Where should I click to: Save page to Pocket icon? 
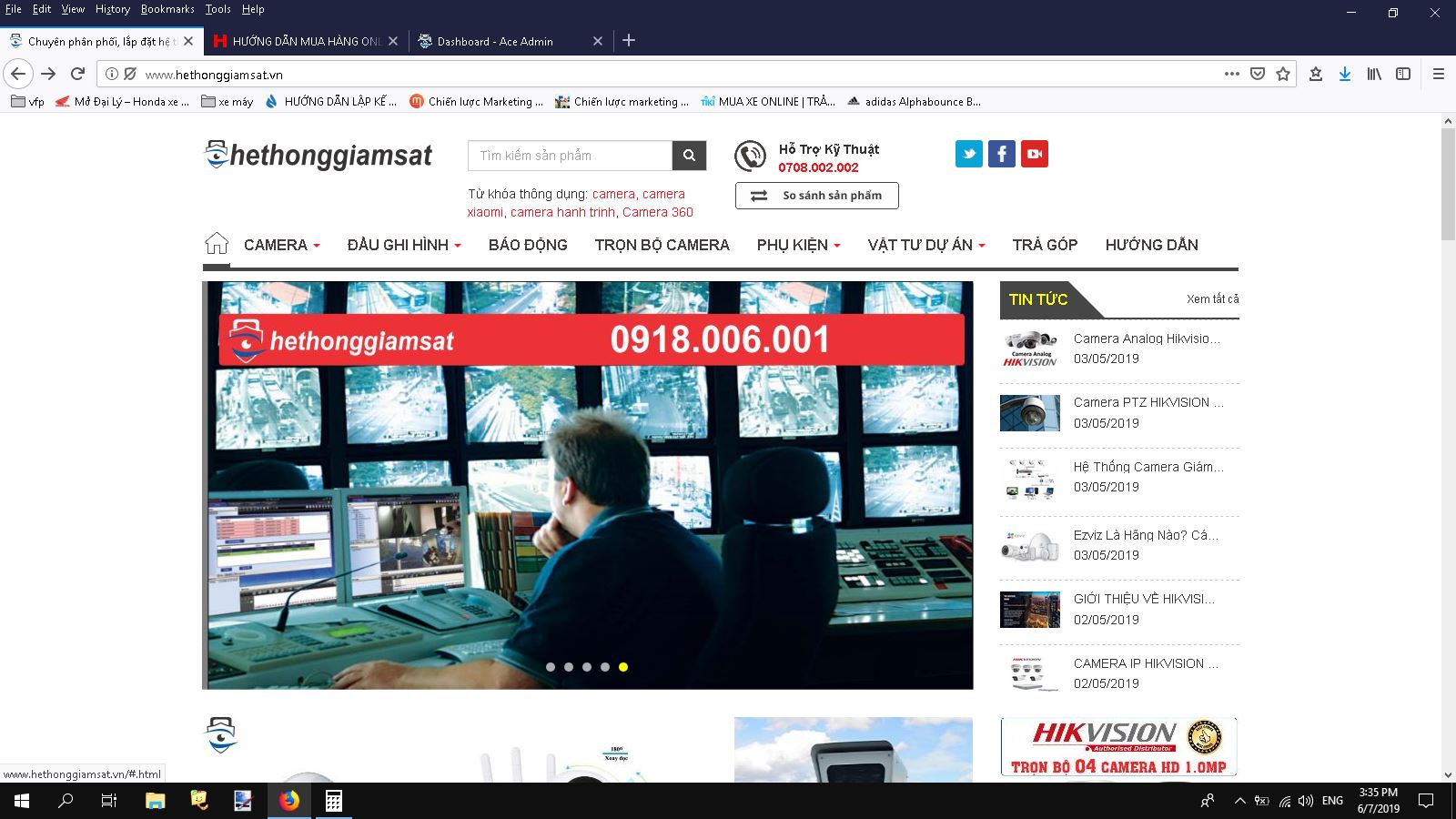click(x=1258, y=74)
